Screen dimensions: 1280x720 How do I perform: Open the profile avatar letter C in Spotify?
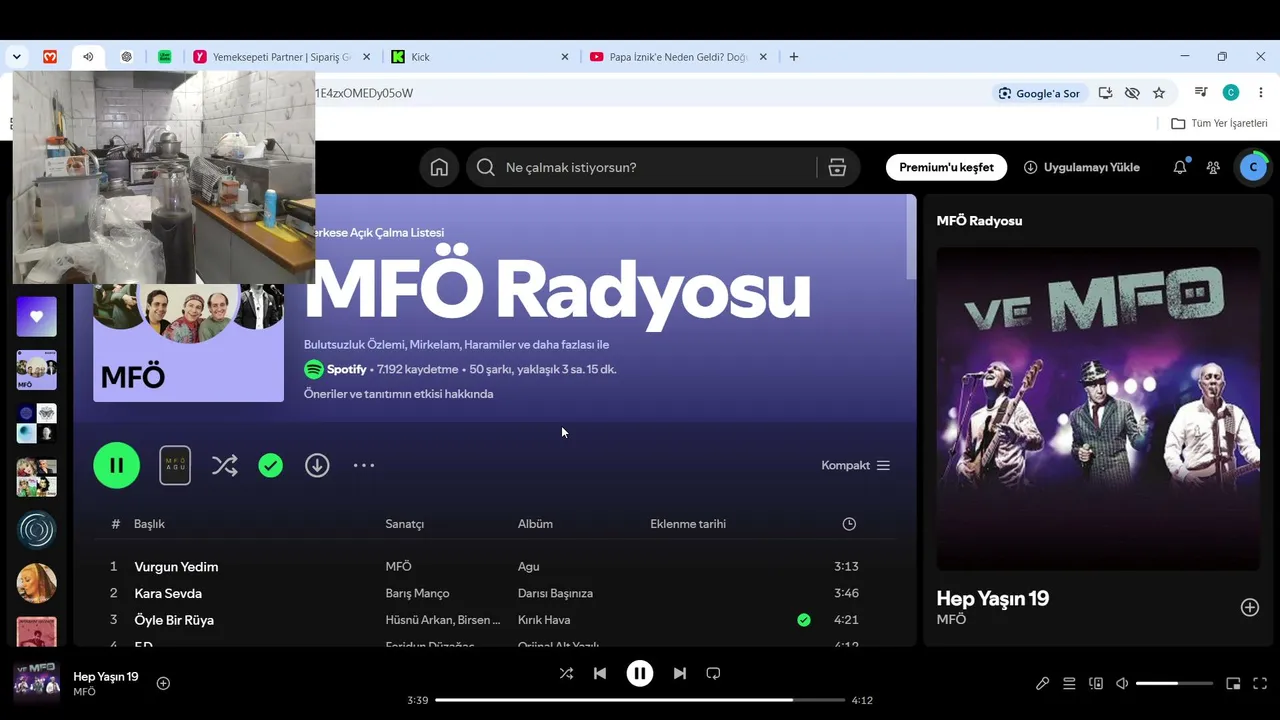pyautogui.click(x=1253, y=167)
